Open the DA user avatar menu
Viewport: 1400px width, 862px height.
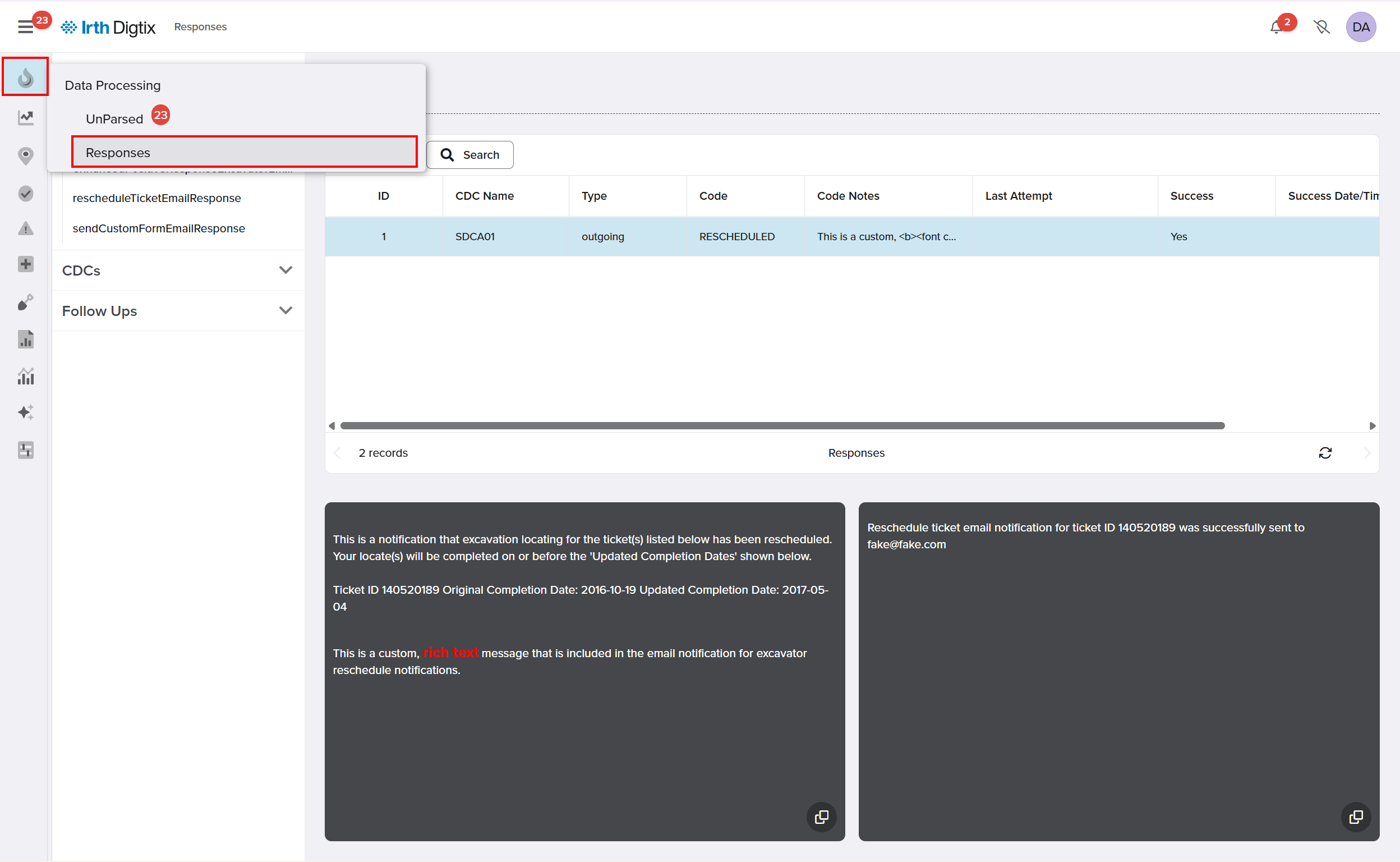click(x=1361, y=27)
